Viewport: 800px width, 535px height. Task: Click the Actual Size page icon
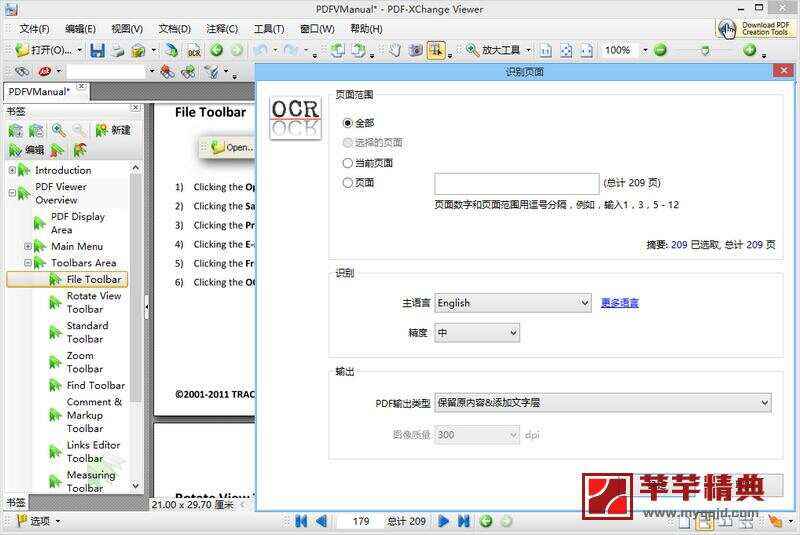point(545,50)
